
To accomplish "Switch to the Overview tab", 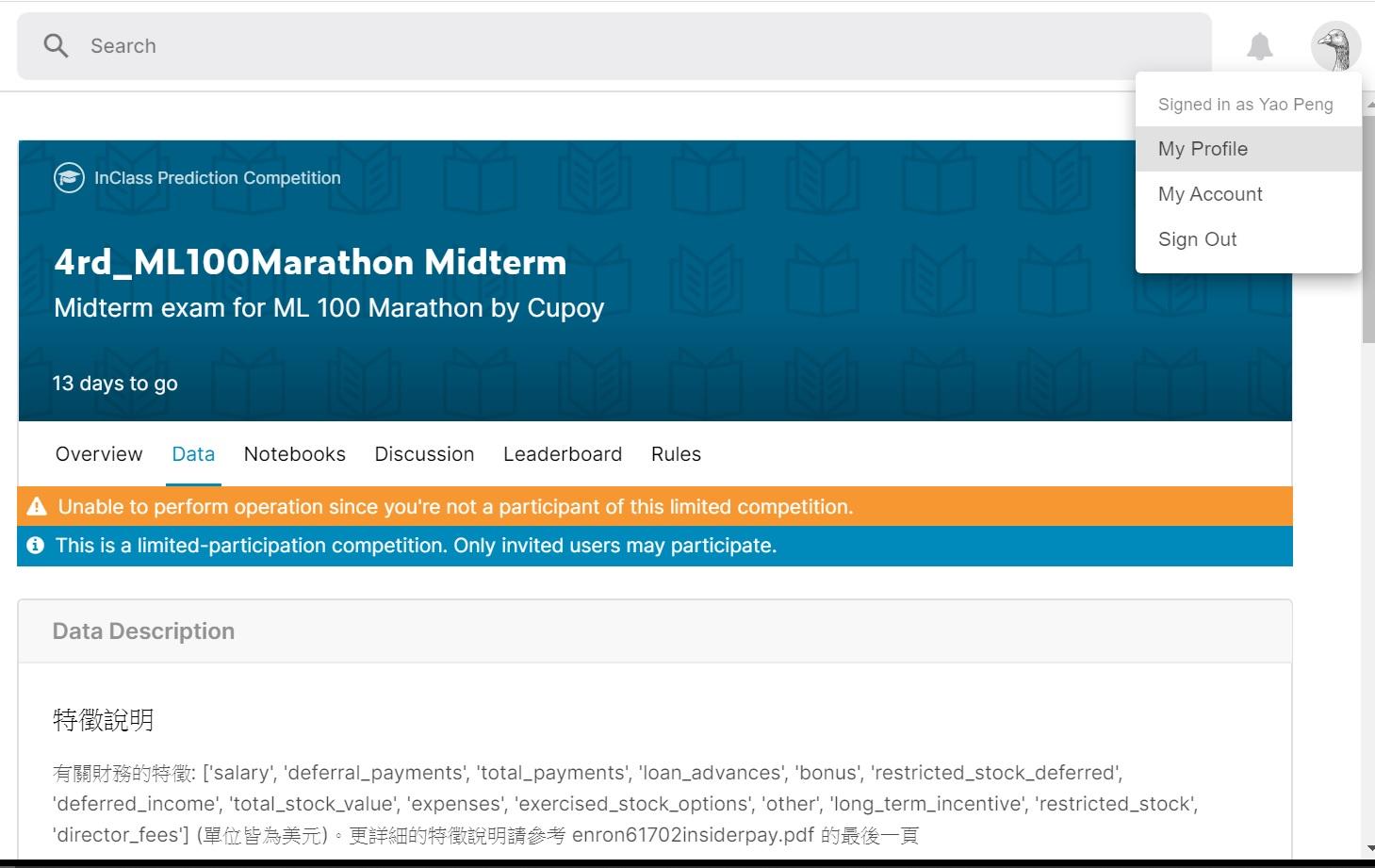I will pyautogui.click(x=99, y=454).
